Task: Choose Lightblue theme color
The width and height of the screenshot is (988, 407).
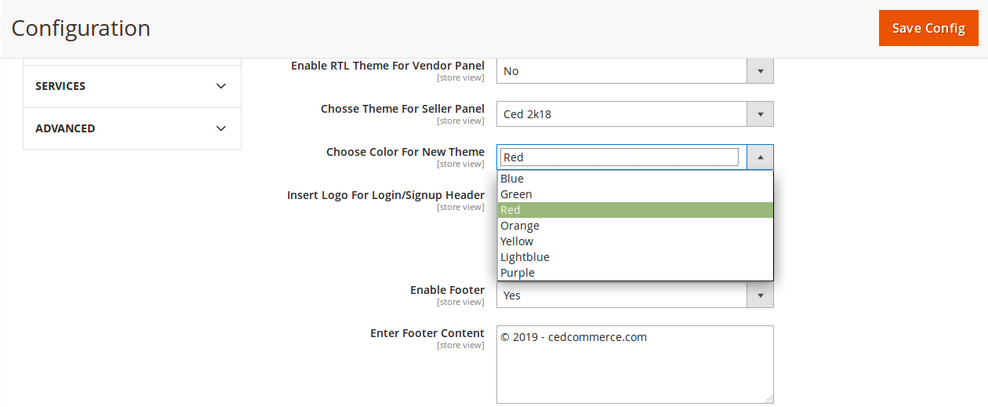Action: point(525,257)
